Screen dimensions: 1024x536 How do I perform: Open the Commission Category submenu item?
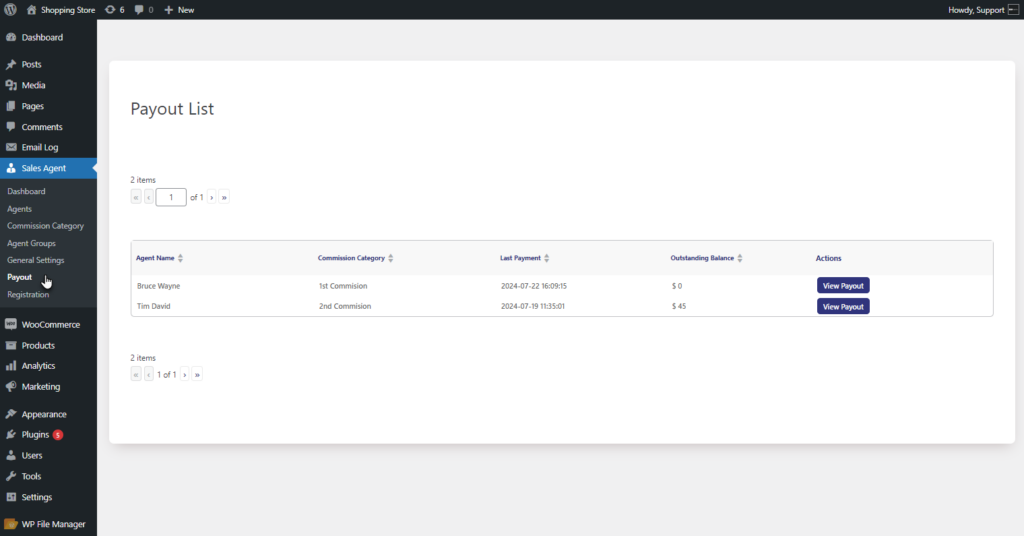[x=46, y=226]
